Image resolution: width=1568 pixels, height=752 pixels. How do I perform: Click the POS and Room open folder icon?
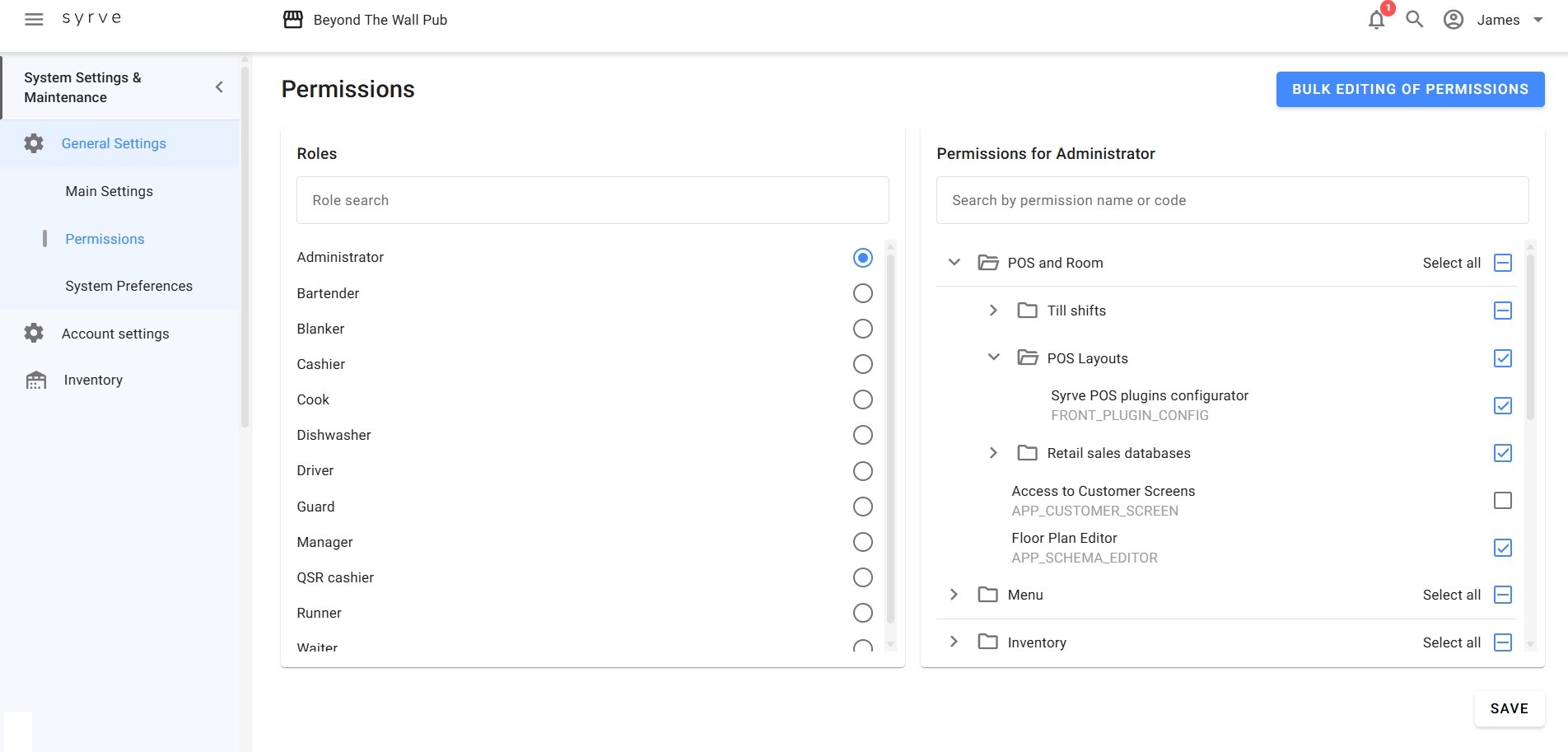[x=987, y=263]
